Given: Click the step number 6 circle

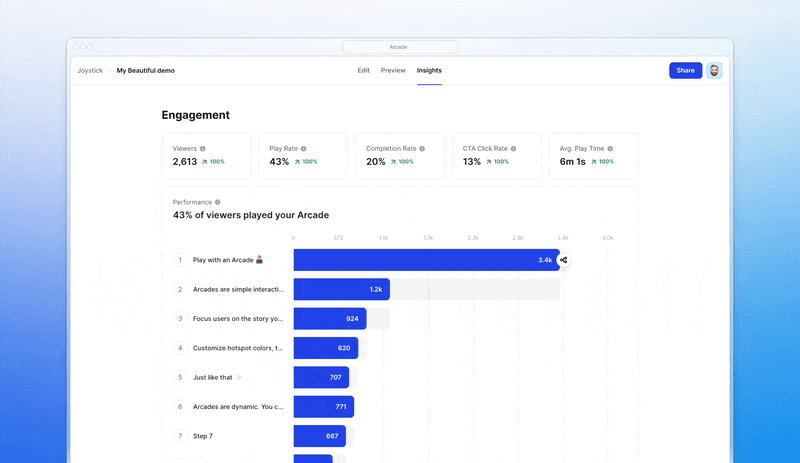Looking at the screenshot, I should pyautogui.click(x=180, y=406).
